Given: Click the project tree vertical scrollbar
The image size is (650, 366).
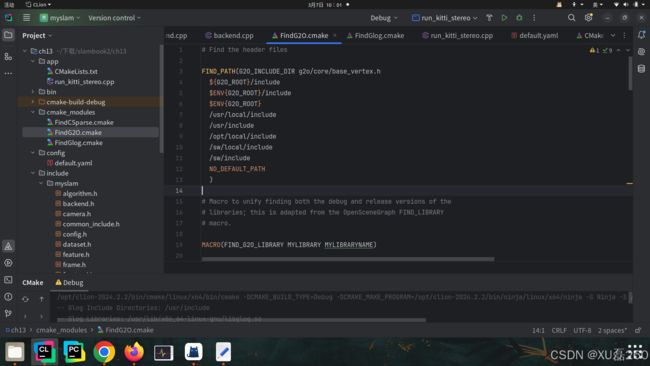Looking at the screenshot, I should (x=161, y=99).
